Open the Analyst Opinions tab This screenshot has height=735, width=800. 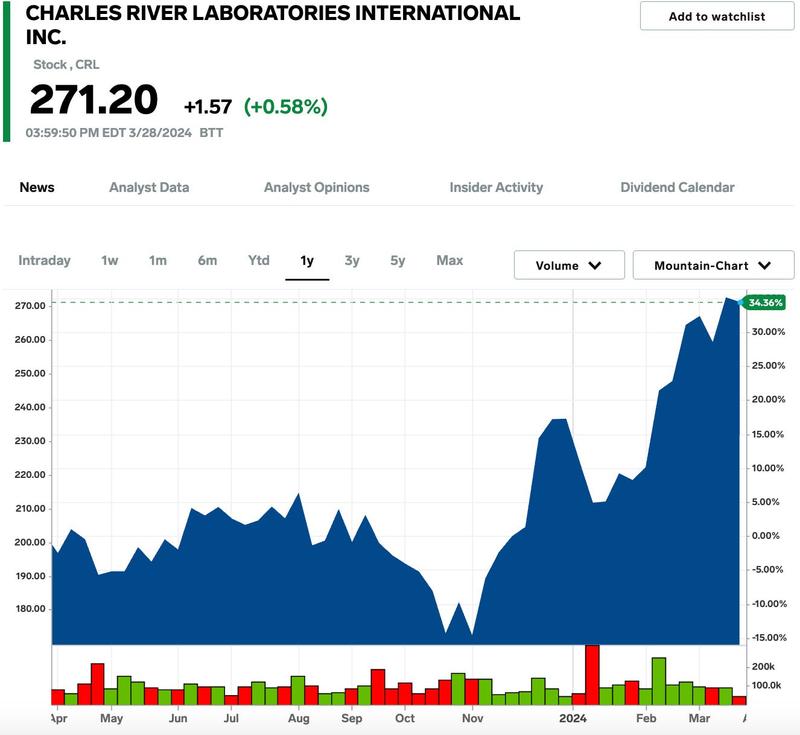point(316,187)
